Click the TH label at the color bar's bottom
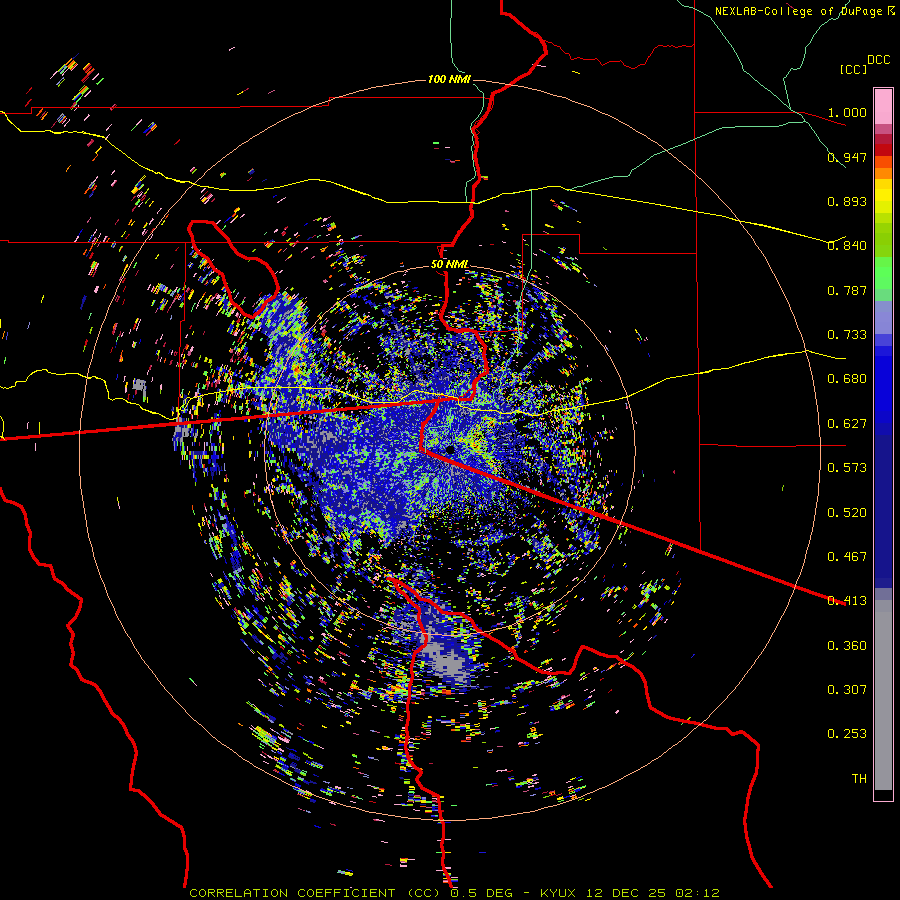Screen dimensions: 900x900 click(859, 779)
